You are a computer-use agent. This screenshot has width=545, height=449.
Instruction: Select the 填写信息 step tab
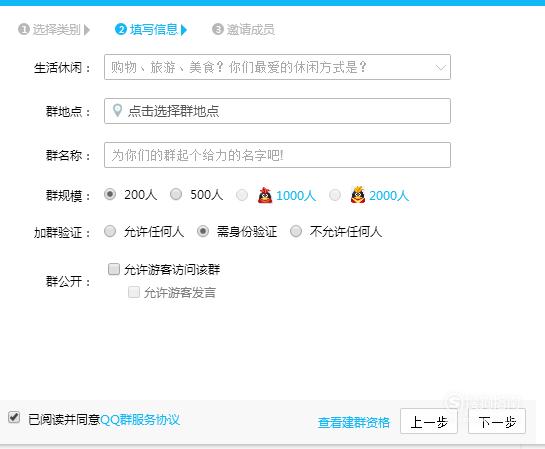point(154,30)
